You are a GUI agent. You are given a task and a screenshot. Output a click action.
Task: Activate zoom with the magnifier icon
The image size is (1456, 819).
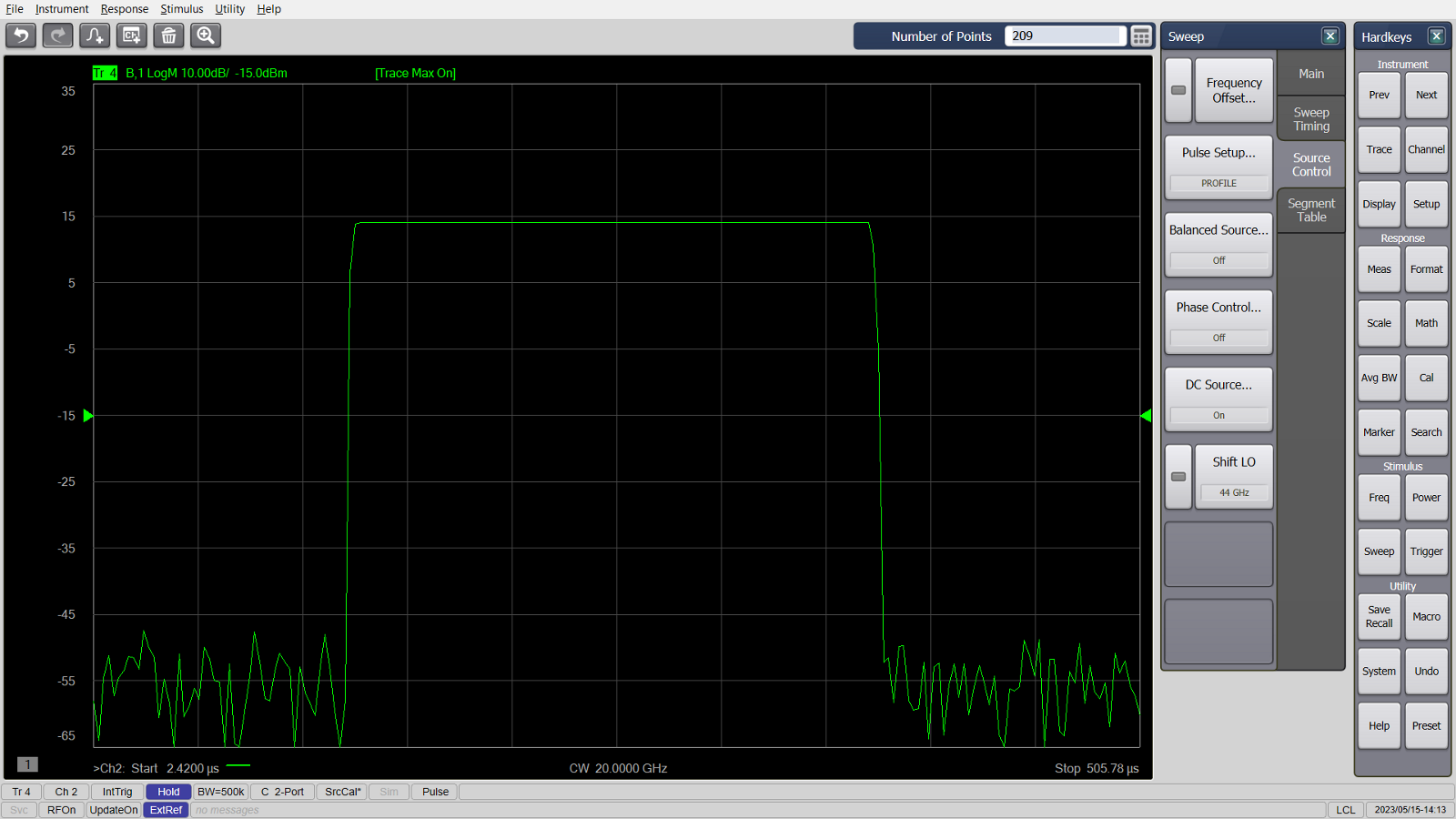point(205,35)
